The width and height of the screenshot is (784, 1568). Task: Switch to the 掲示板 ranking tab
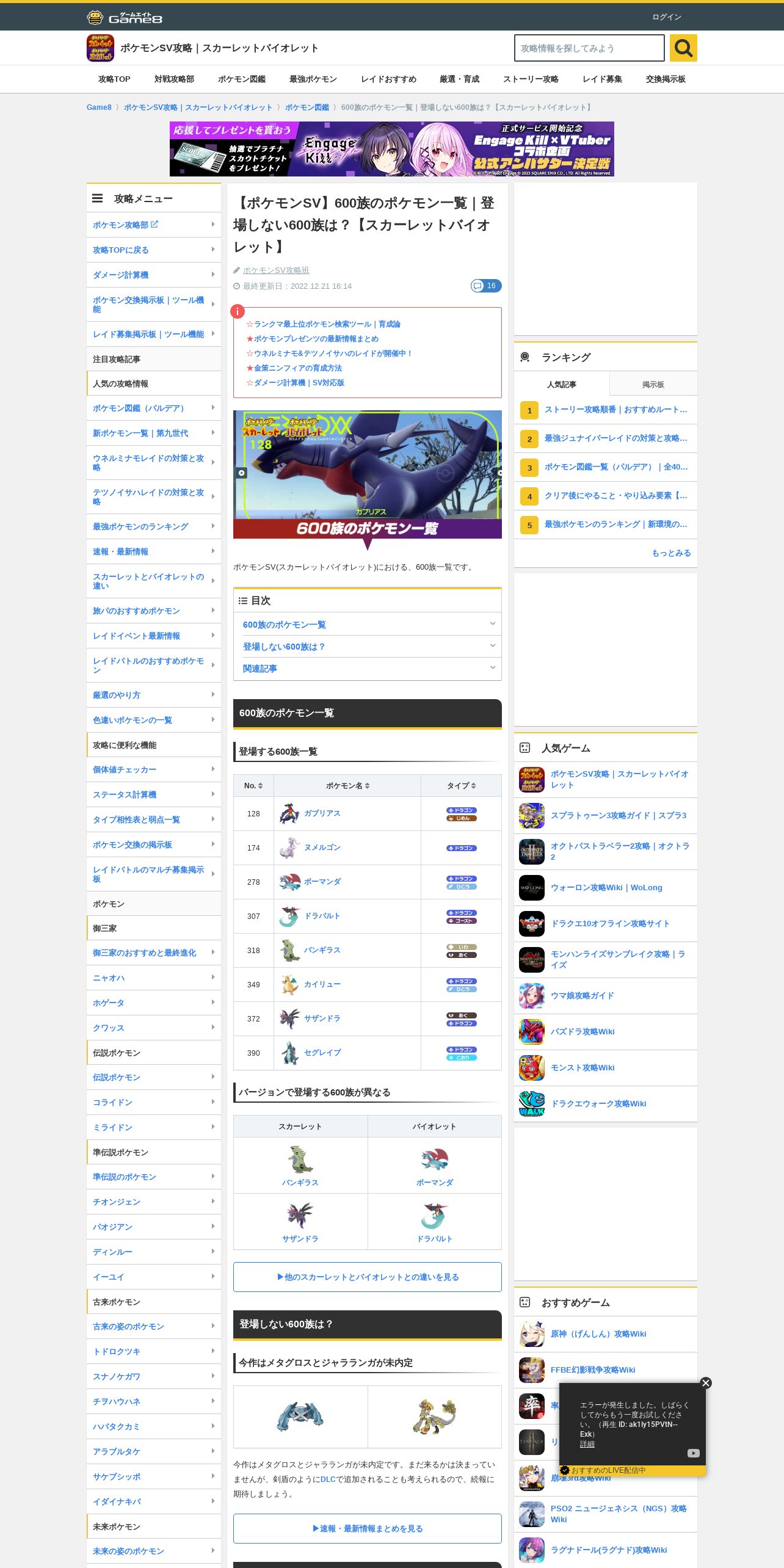(653, 384)
